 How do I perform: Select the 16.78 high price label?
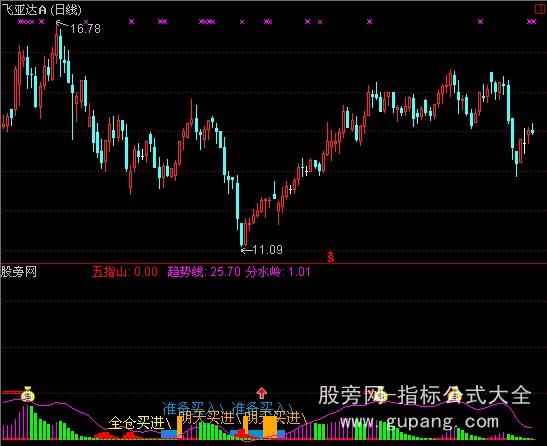click(85, 29)
